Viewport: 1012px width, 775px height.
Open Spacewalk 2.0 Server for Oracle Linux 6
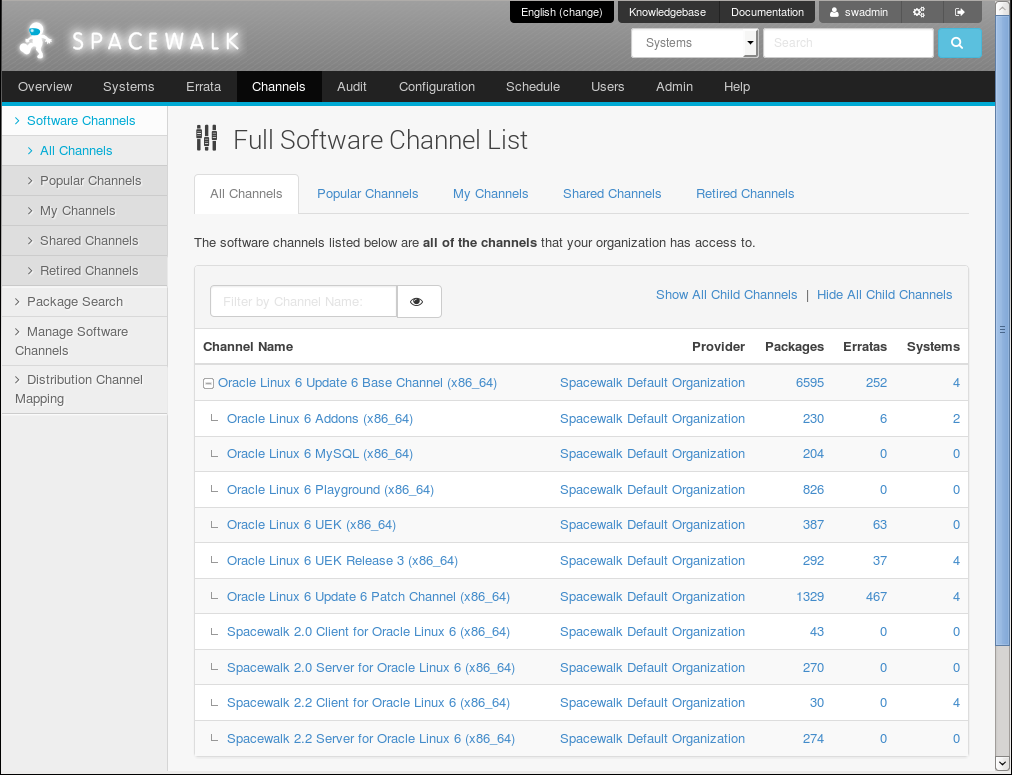pyautogui.click(x=370, y=668)
